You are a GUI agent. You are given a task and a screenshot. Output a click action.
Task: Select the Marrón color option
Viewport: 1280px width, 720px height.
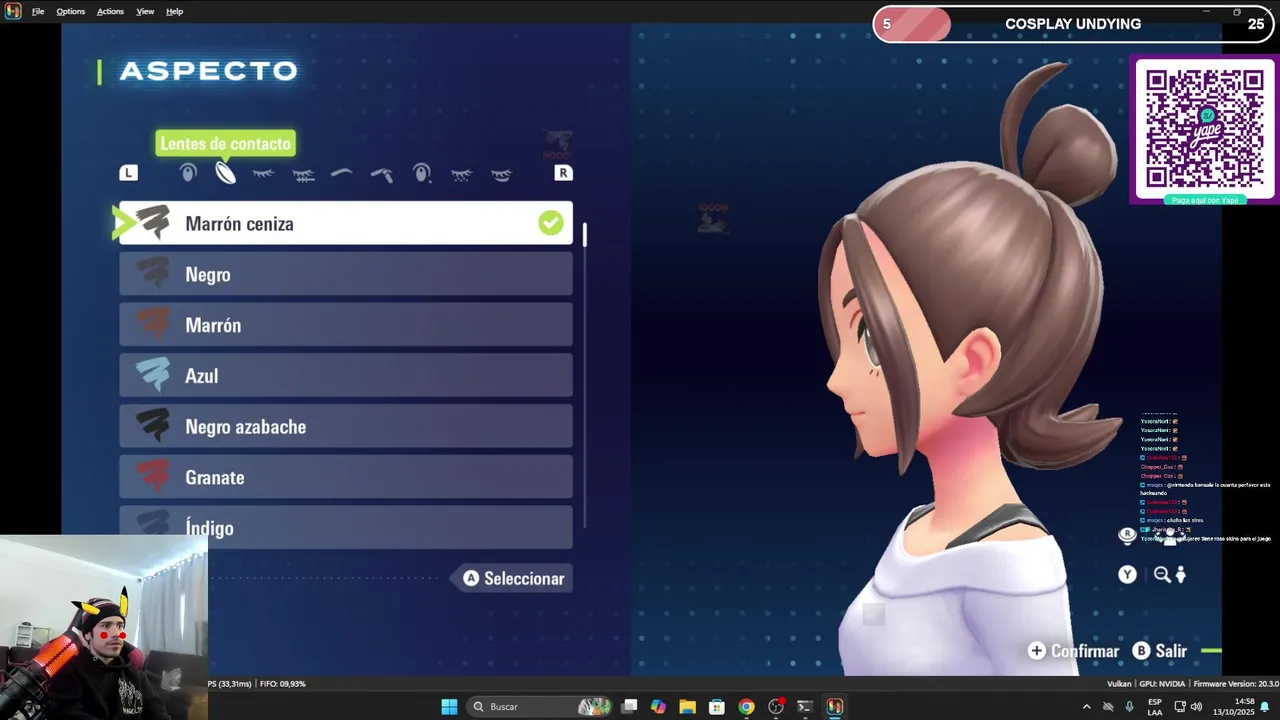point(346,325)
